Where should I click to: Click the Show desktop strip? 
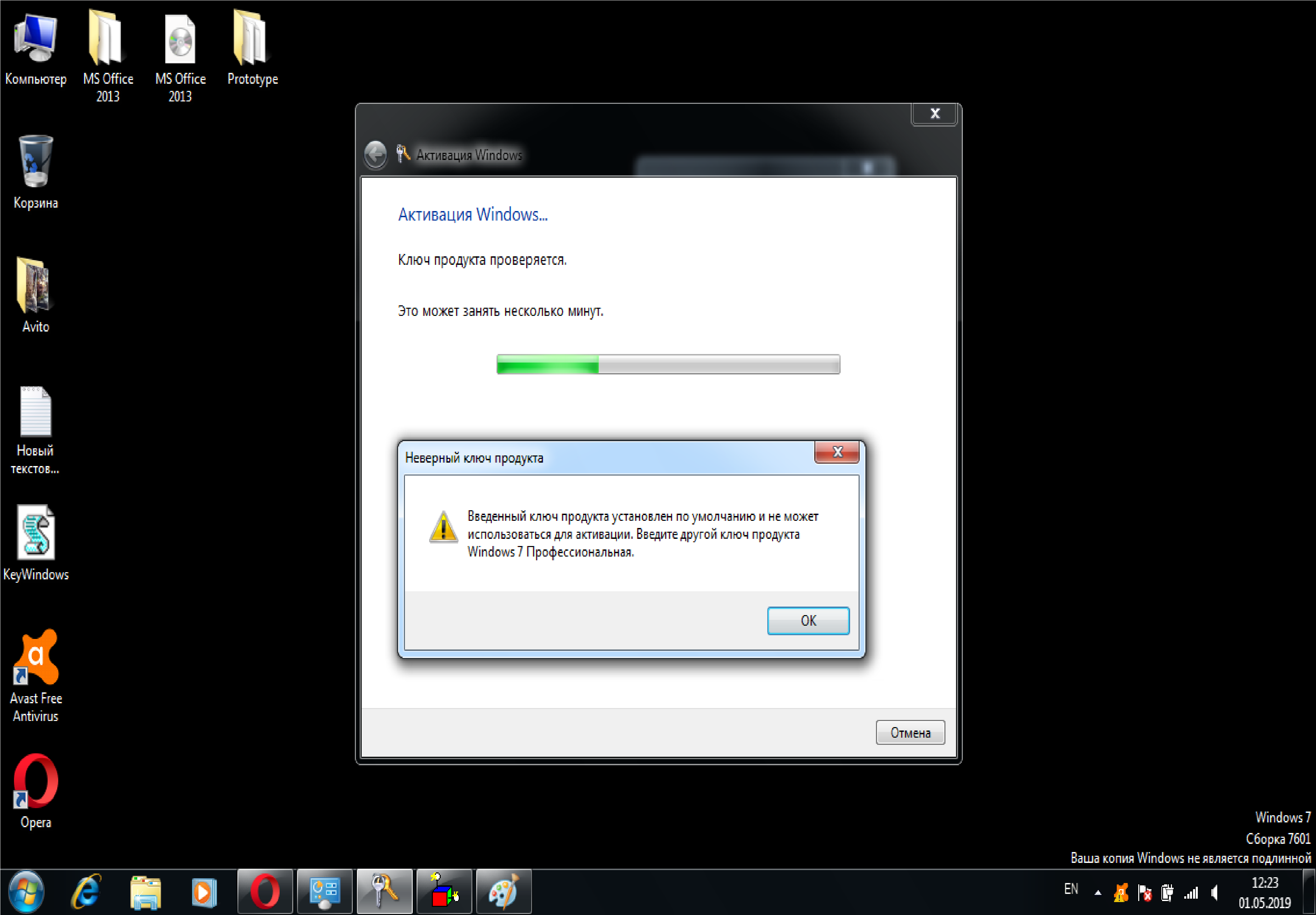tap(1309, 892)
